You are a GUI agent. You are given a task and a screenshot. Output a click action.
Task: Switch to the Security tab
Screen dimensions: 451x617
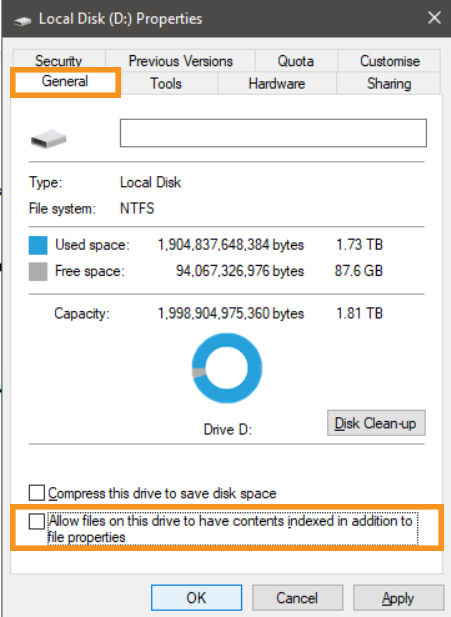click(x=58, y=61)
